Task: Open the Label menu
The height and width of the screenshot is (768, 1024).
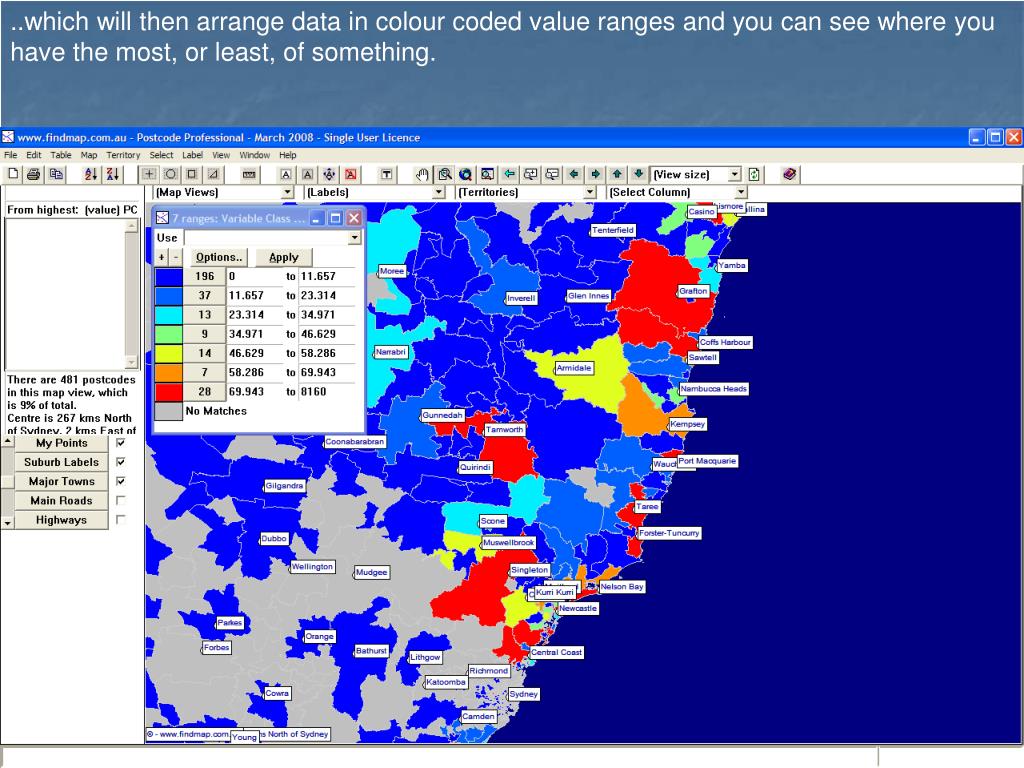Action: tap(192, 155)
